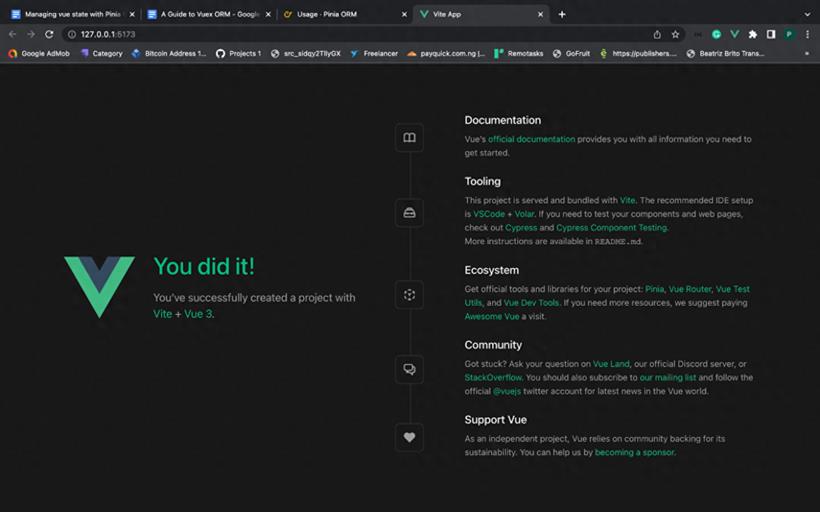Click the Ecosystem icon

tap(409, 295)
